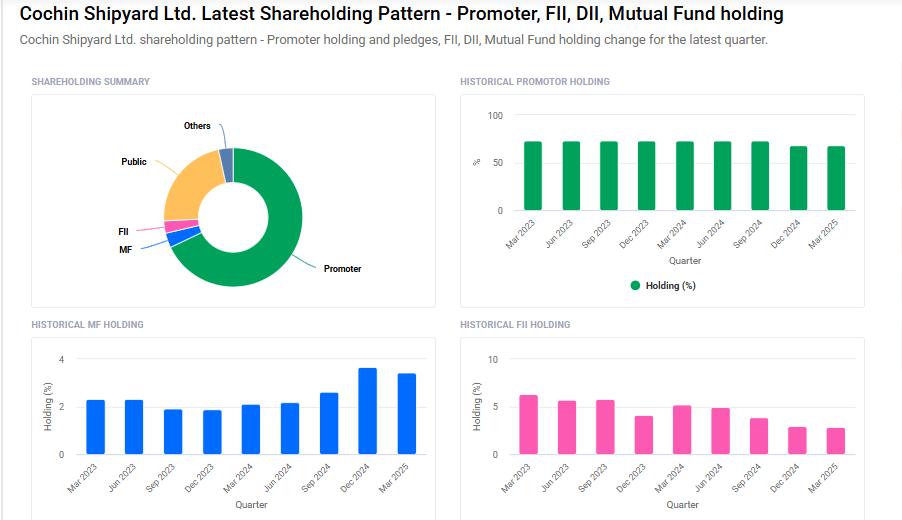
Task: Click the pink FII donut segment
Action: pos(181,226)
